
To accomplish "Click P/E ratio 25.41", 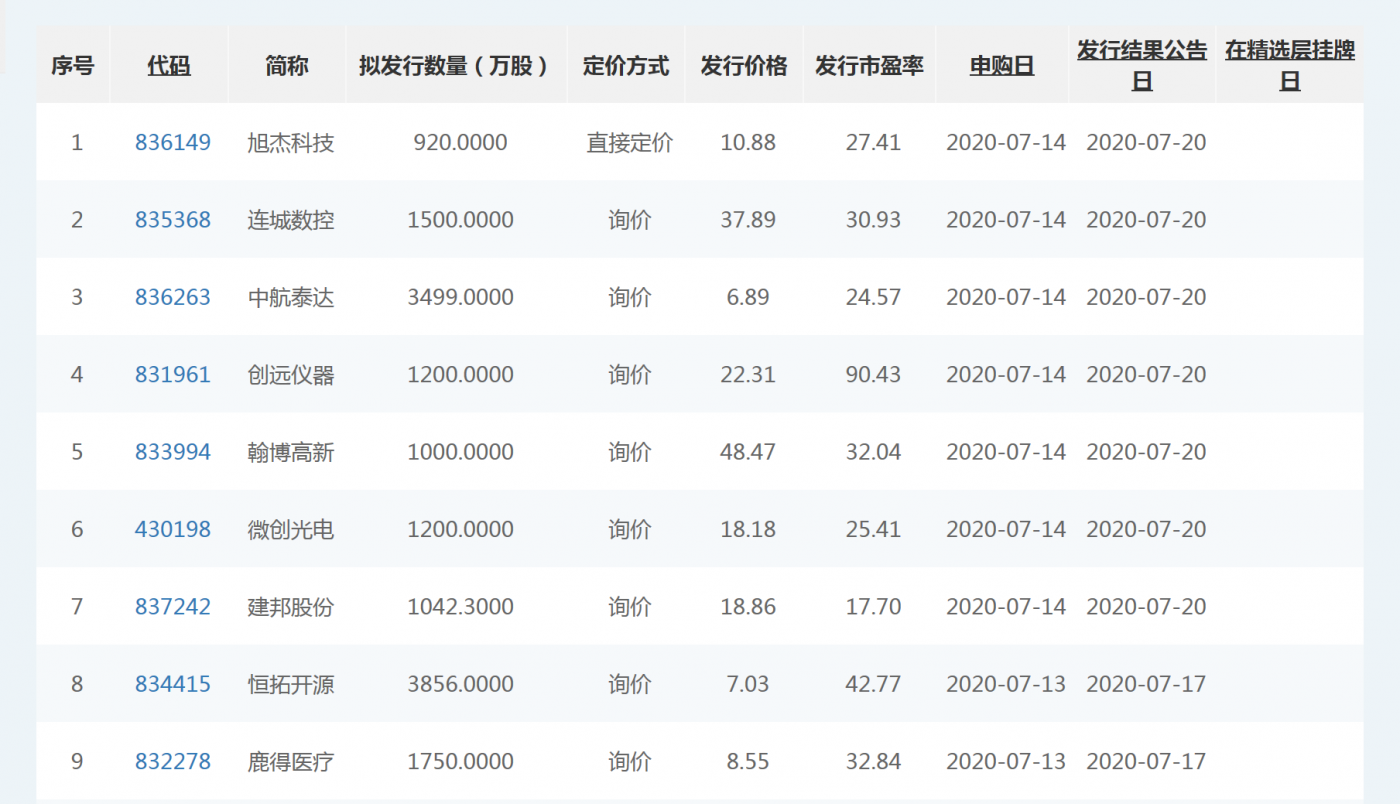I will tap(873, 529).
